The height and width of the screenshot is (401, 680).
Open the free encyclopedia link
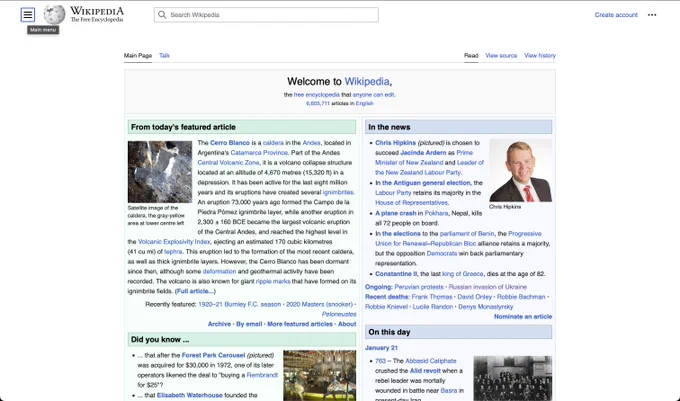point(317,95)
